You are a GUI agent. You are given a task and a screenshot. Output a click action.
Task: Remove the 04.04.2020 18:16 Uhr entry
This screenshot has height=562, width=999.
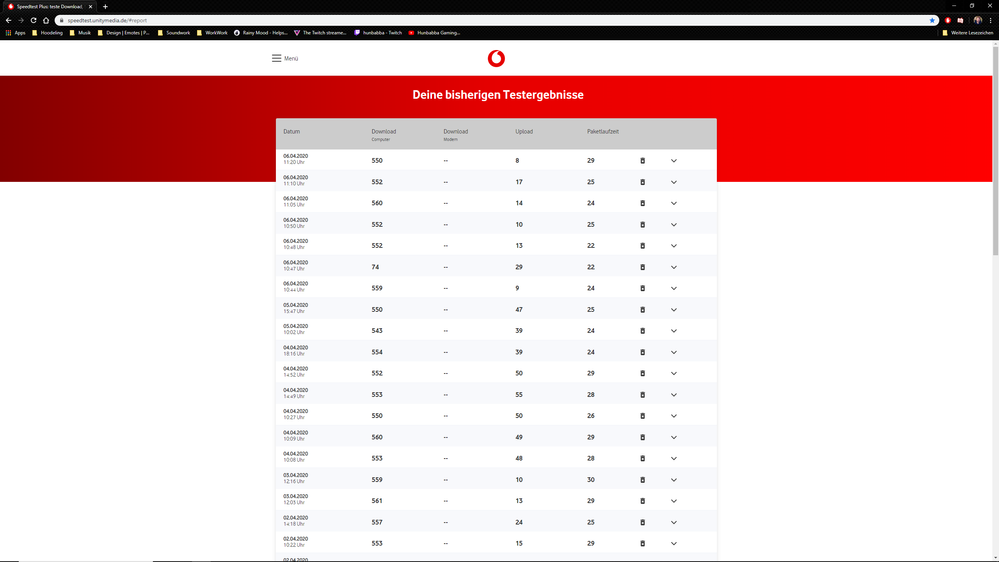pos(642,352)
